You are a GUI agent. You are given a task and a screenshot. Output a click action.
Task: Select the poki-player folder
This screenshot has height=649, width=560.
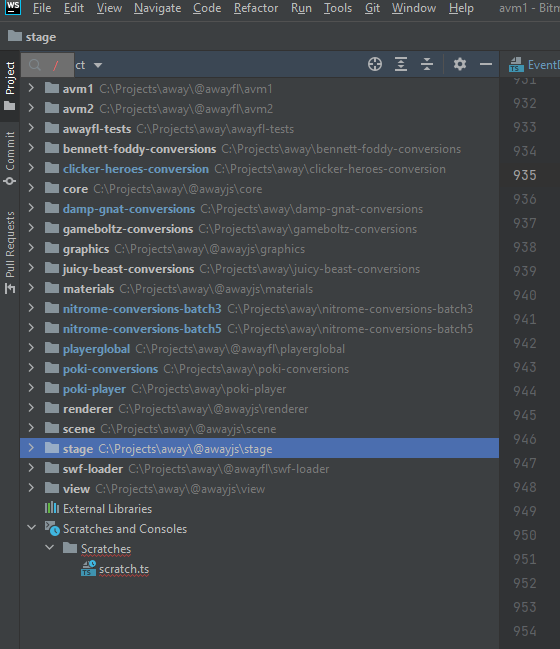tap(260, 389)
